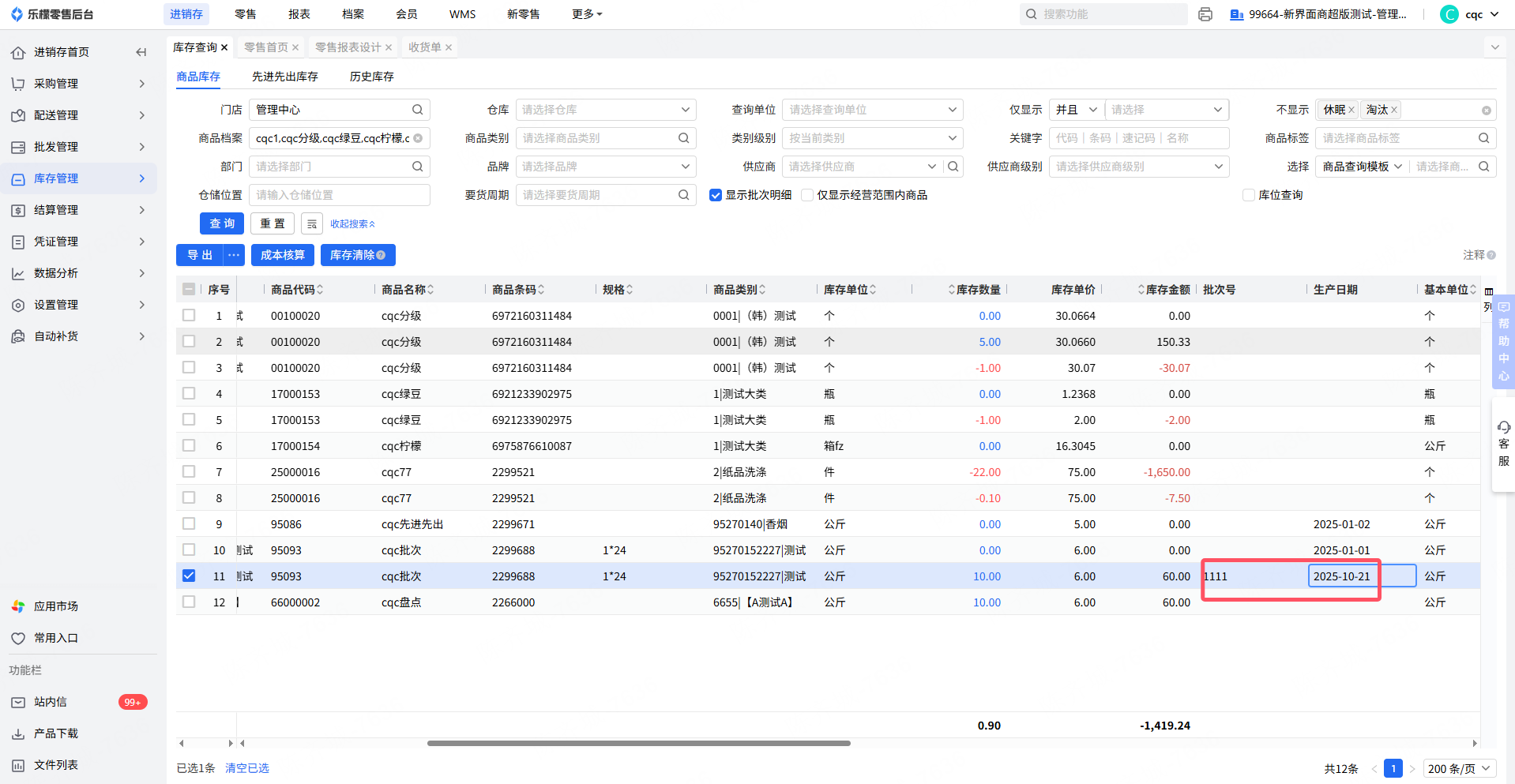Image resolution: width=1515 pixels, height=784 pixels.
Task: Open the 仓库 dropdown
Action: [605, 110]
